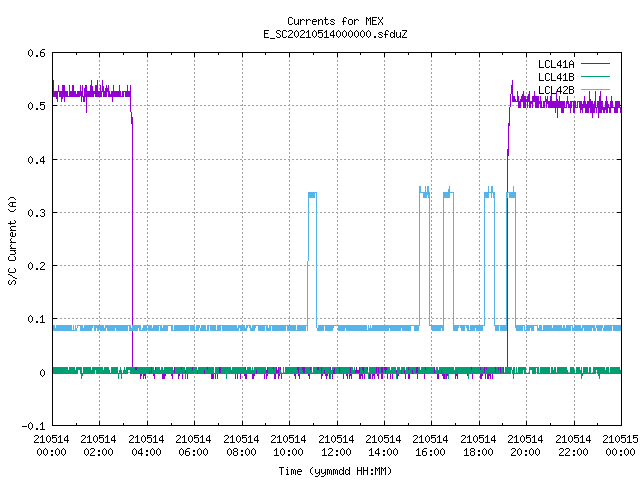Click the LCL42B pulse peak near 18:20
Viewport: 640px width, 480px height.
pyautogui.click(x=489, y=192)
